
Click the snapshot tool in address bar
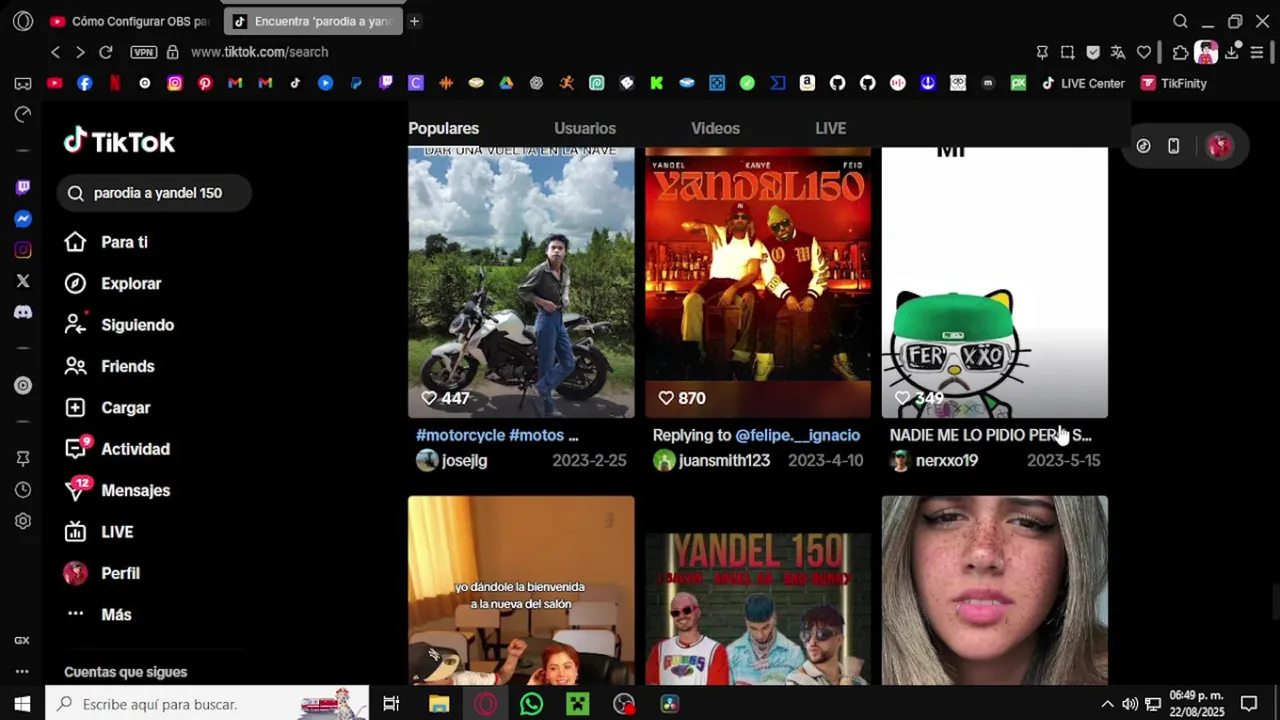pyautogui.click(x=1067, y=52)
